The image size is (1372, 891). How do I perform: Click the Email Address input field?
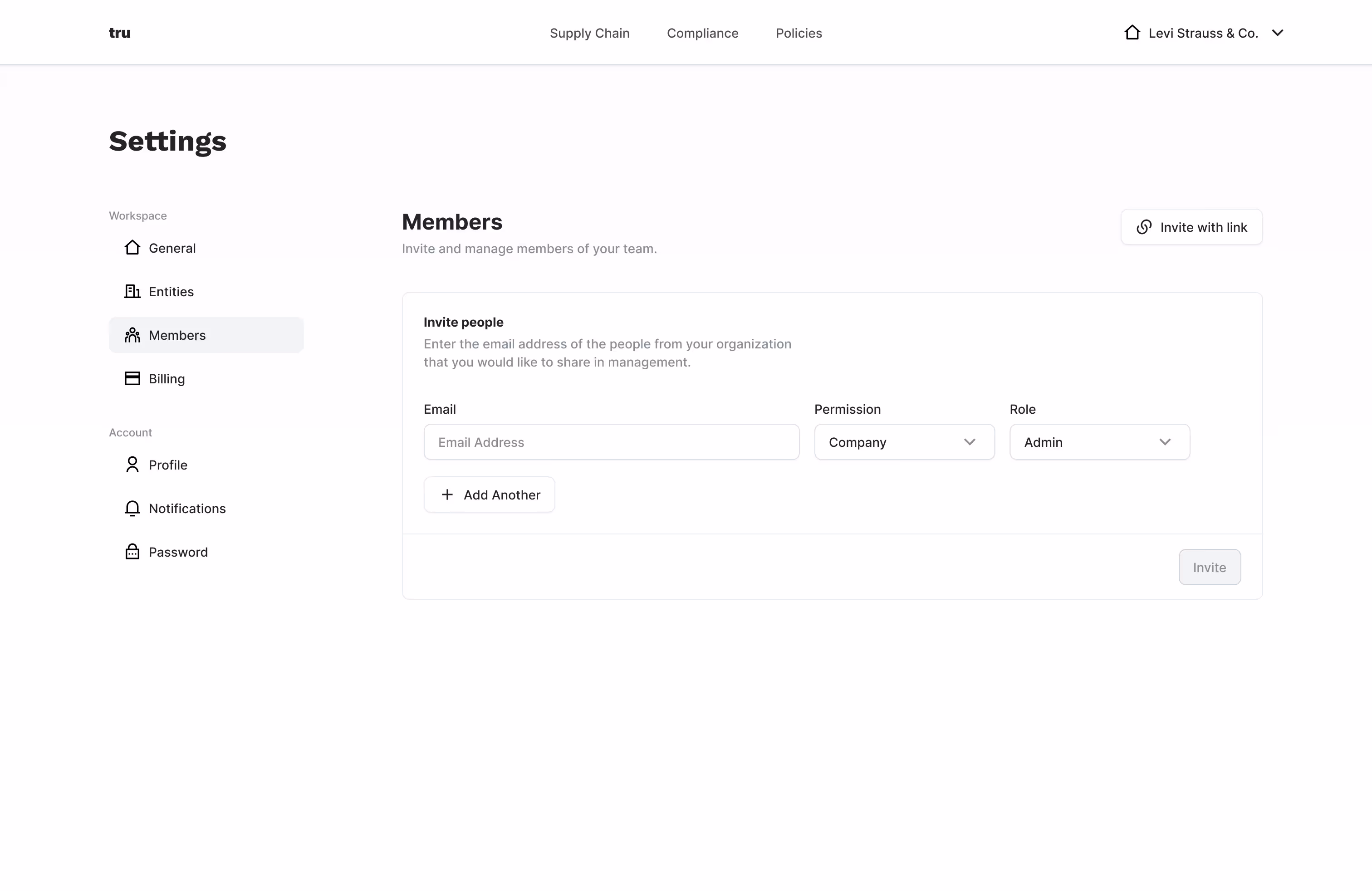point(611,441)
